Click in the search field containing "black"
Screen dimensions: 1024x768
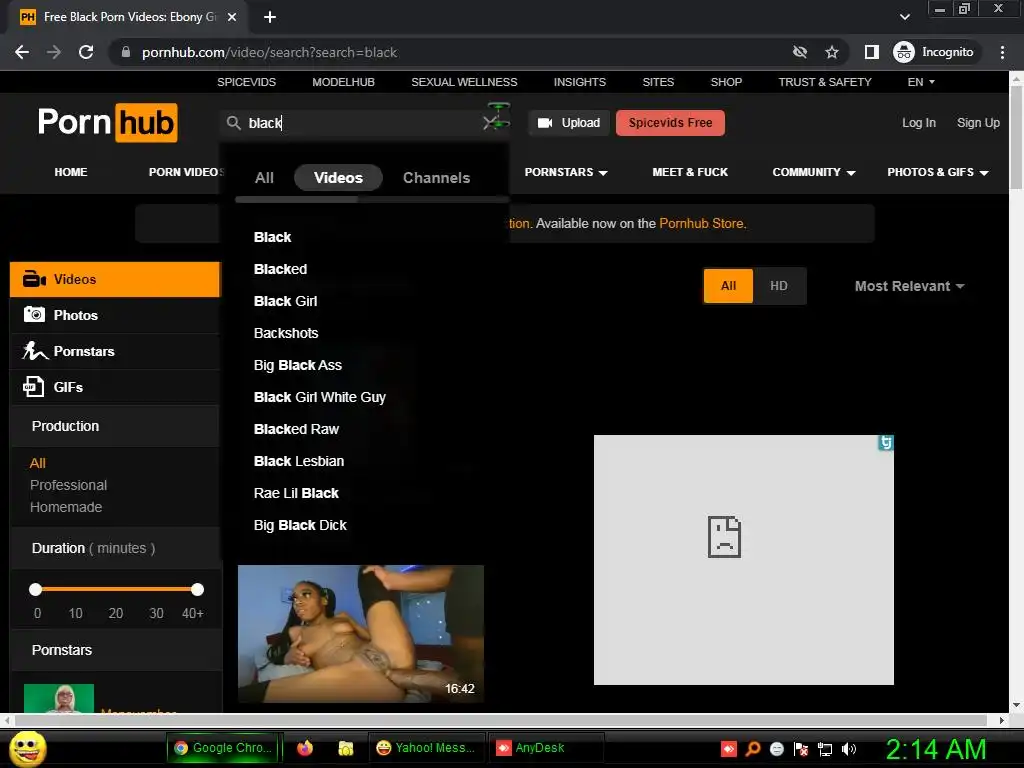(362, 123)
